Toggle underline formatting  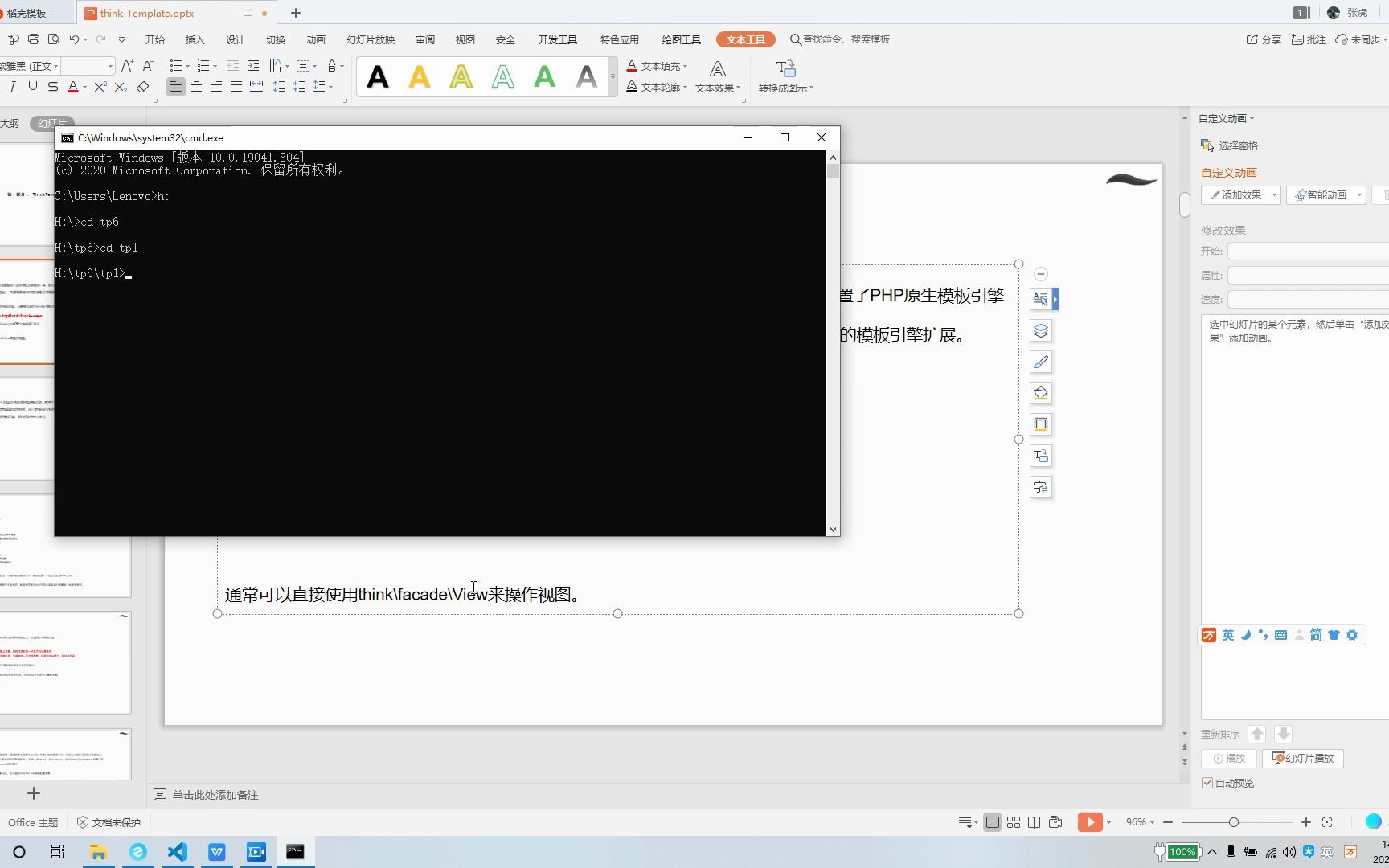point(31,87)
